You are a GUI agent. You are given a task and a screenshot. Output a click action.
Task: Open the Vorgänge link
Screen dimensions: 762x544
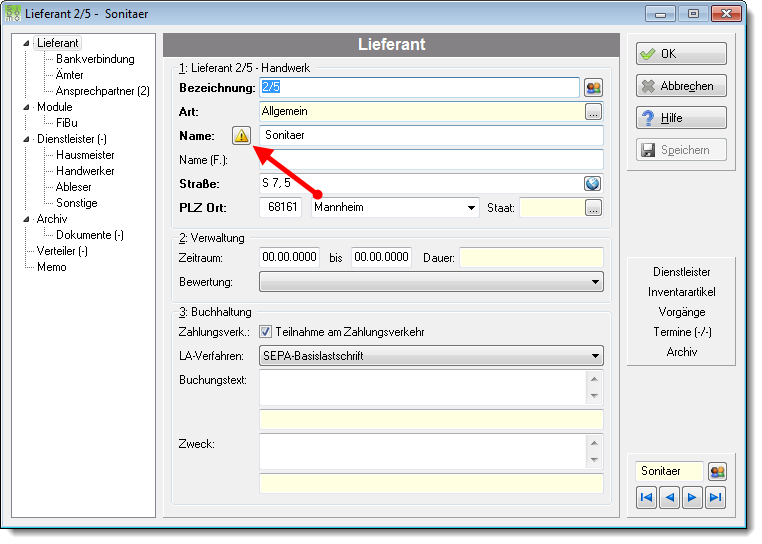[681, 312]
